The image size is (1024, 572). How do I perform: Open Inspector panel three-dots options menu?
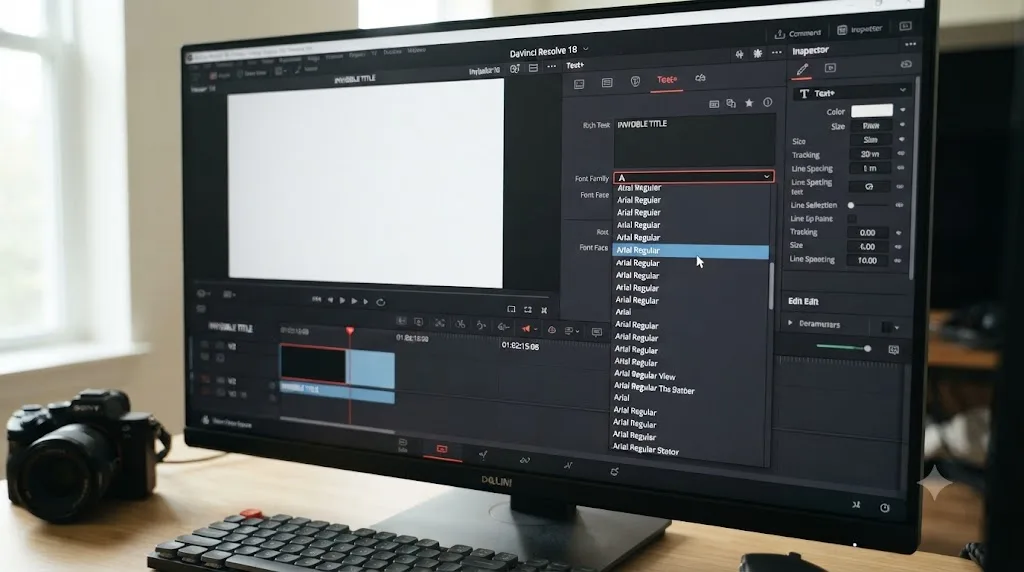[x=910, y=44]
